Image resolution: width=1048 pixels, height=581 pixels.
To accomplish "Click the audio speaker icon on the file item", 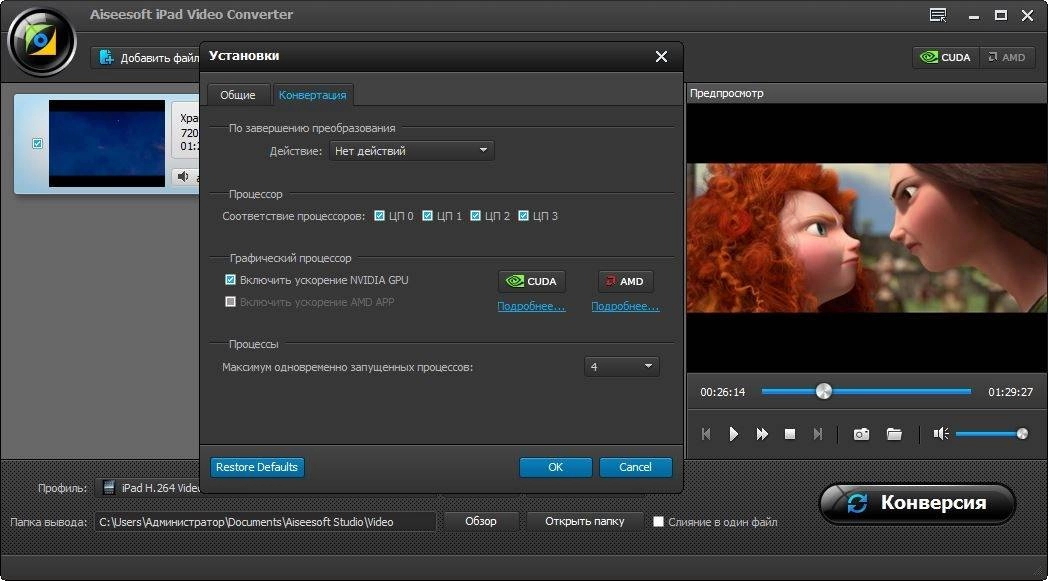I will pyautogui.click(x=183, y=177).
